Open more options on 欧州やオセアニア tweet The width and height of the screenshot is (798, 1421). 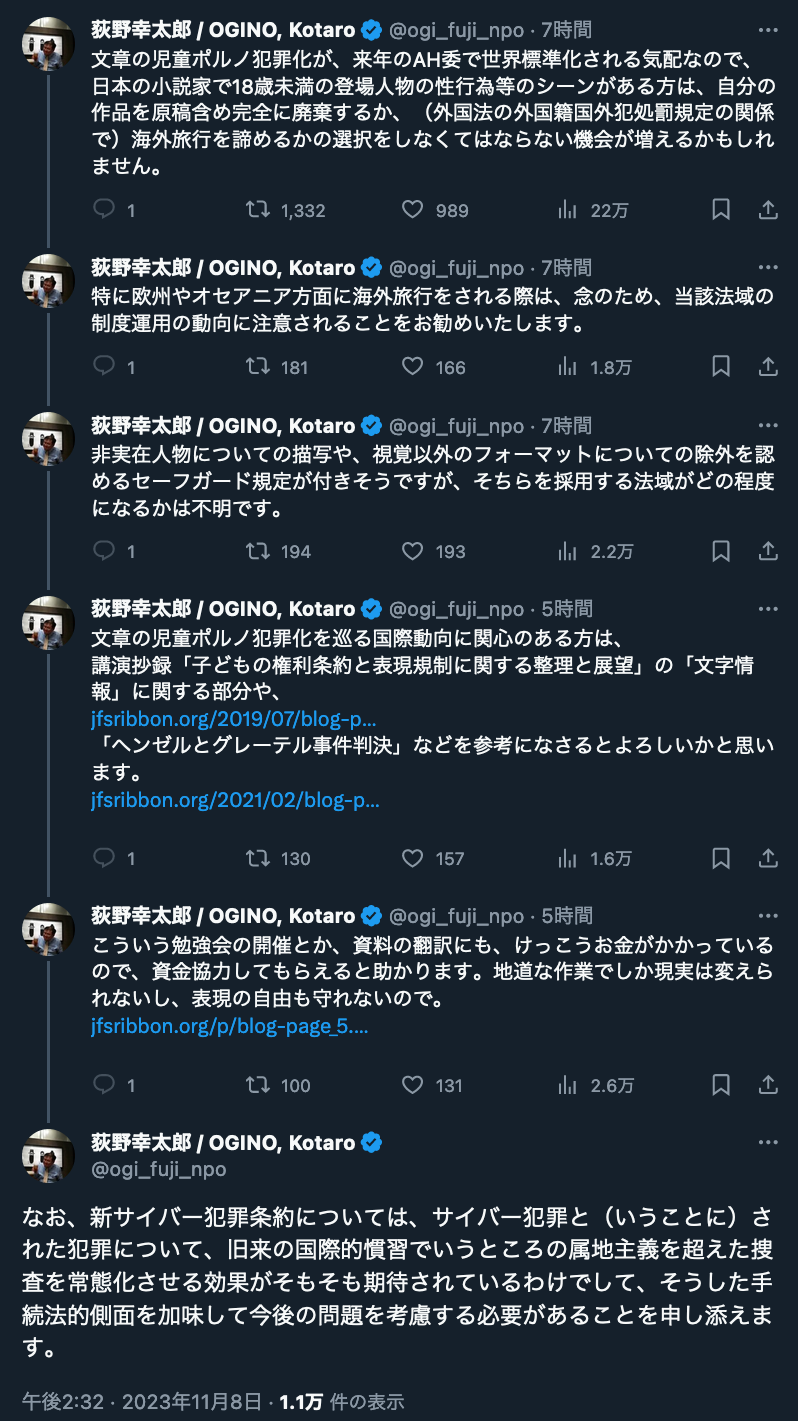click(x=768, y=267)
